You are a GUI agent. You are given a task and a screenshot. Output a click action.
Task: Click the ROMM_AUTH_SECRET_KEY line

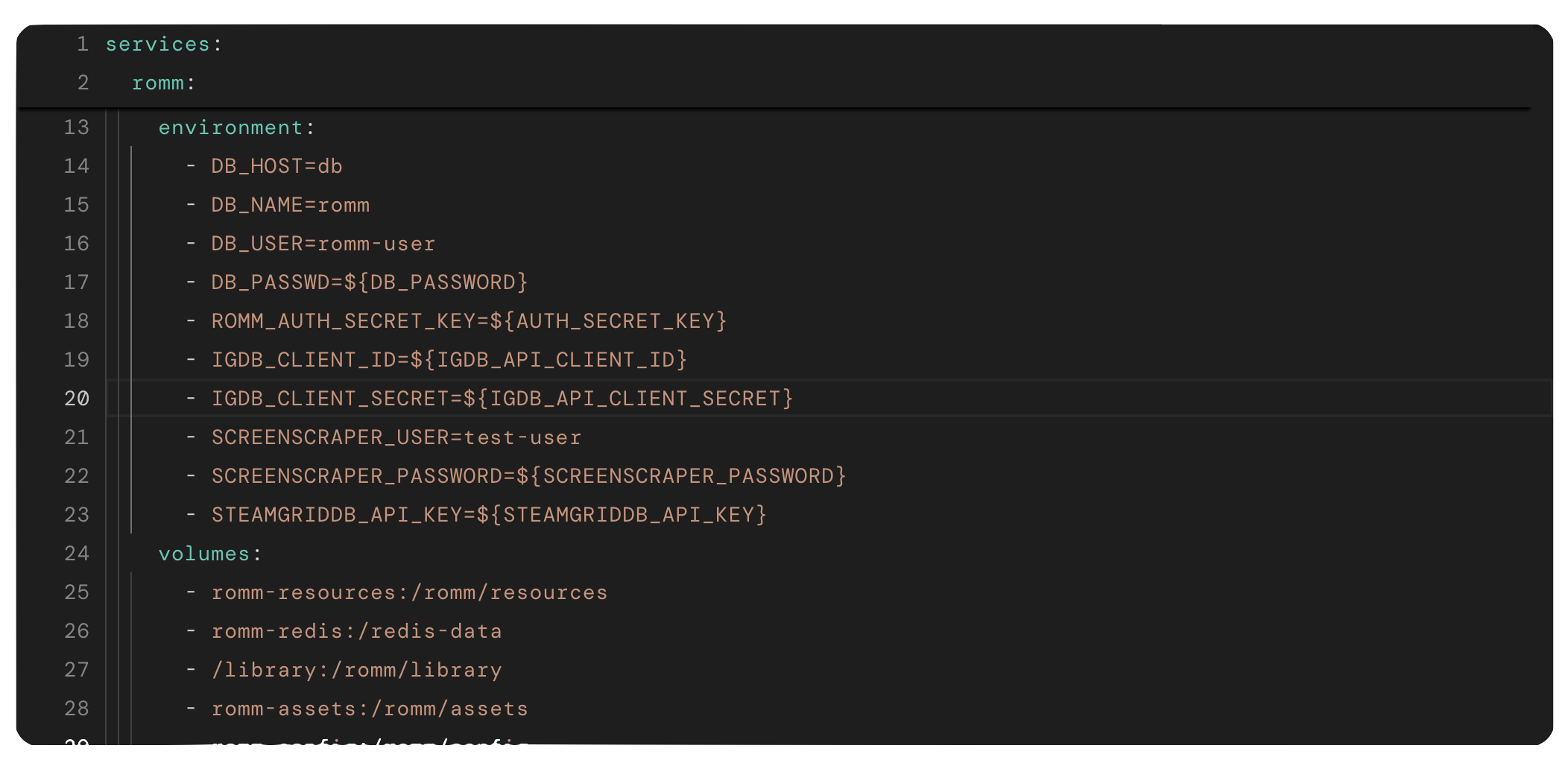point(469,321)
